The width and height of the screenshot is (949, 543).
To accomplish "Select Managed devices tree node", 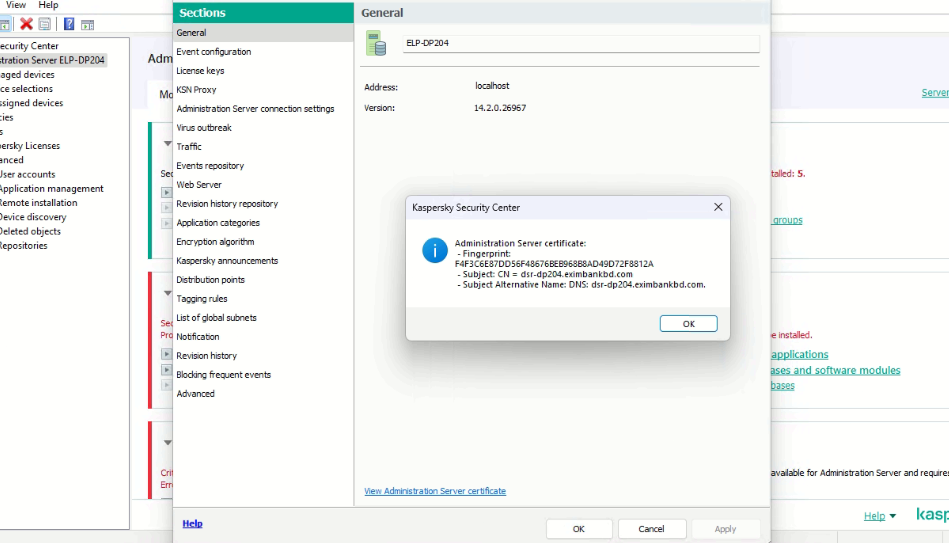I will pyautogui.click(x=27, y=74).
